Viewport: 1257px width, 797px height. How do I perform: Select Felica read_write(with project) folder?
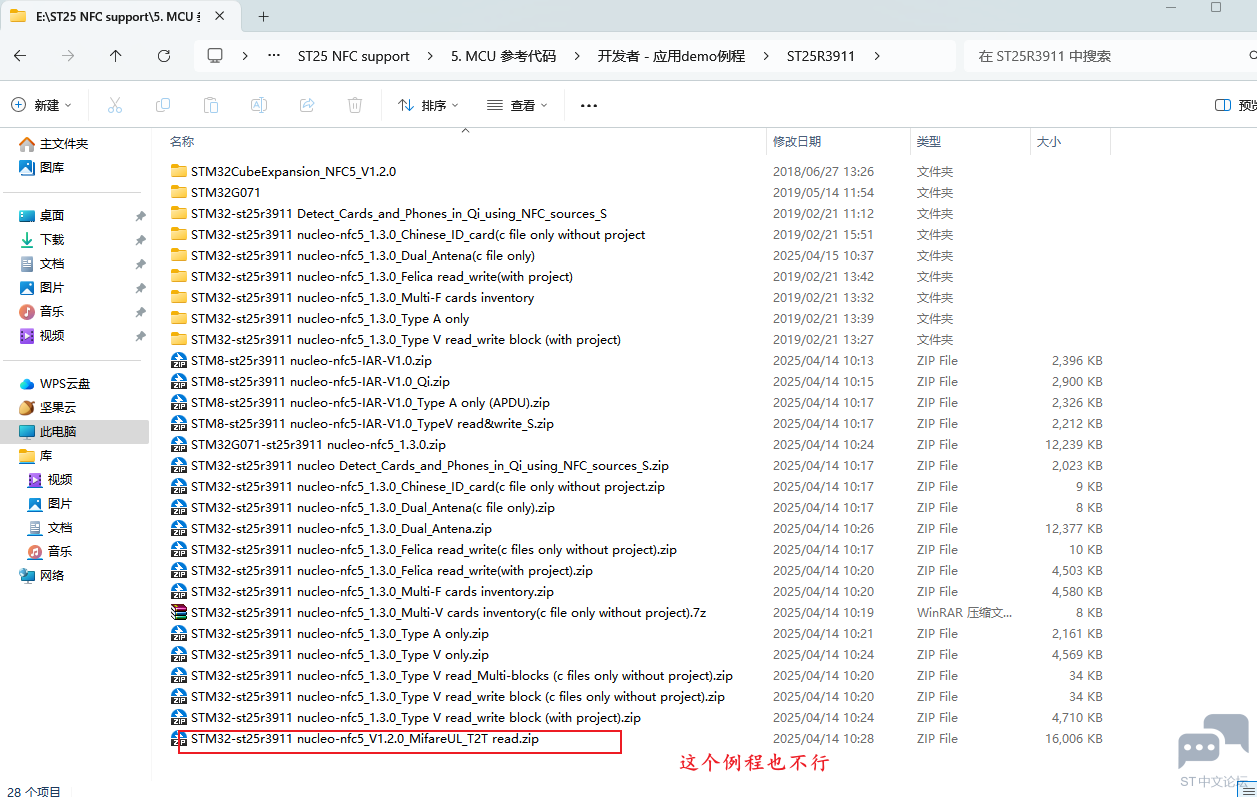[382, 276]
